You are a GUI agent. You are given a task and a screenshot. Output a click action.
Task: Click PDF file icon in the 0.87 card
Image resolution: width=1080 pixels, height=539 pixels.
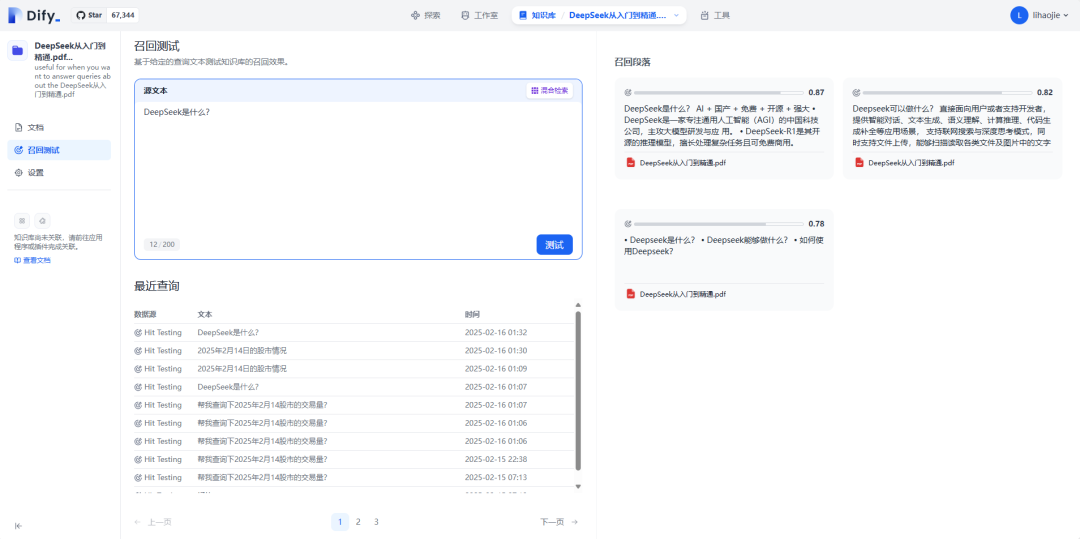630,163
